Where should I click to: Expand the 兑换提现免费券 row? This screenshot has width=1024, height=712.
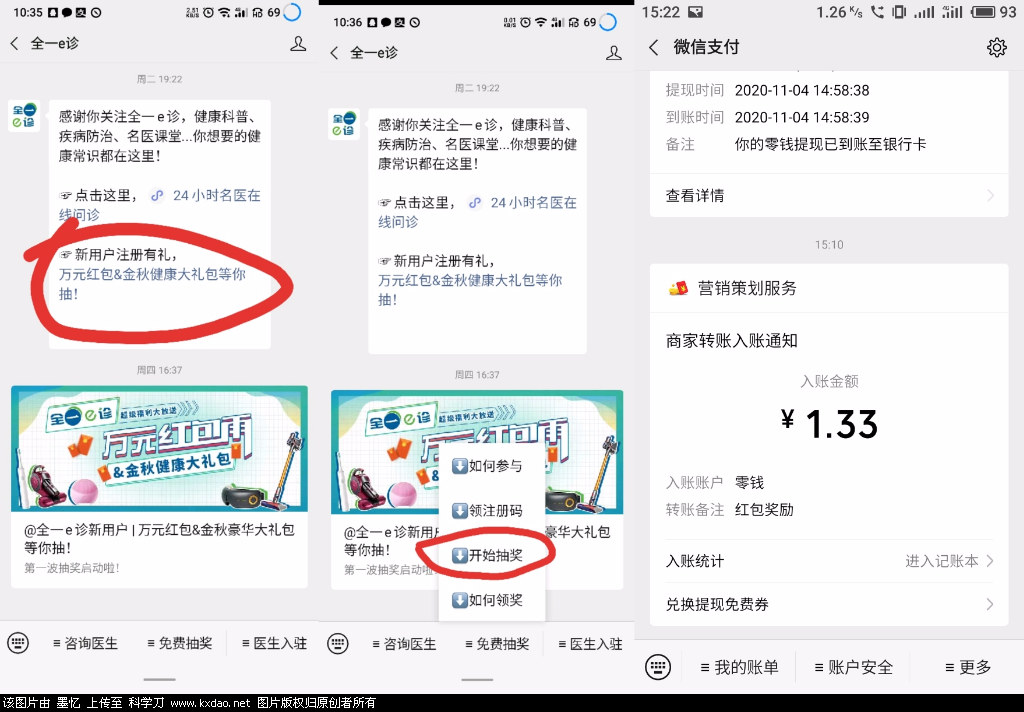(x=828, y=604)
